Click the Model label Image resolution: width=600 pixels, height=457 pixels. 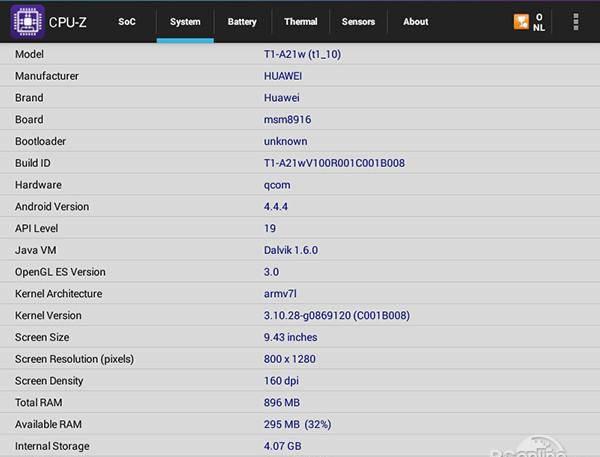click(x=29, y=54)
